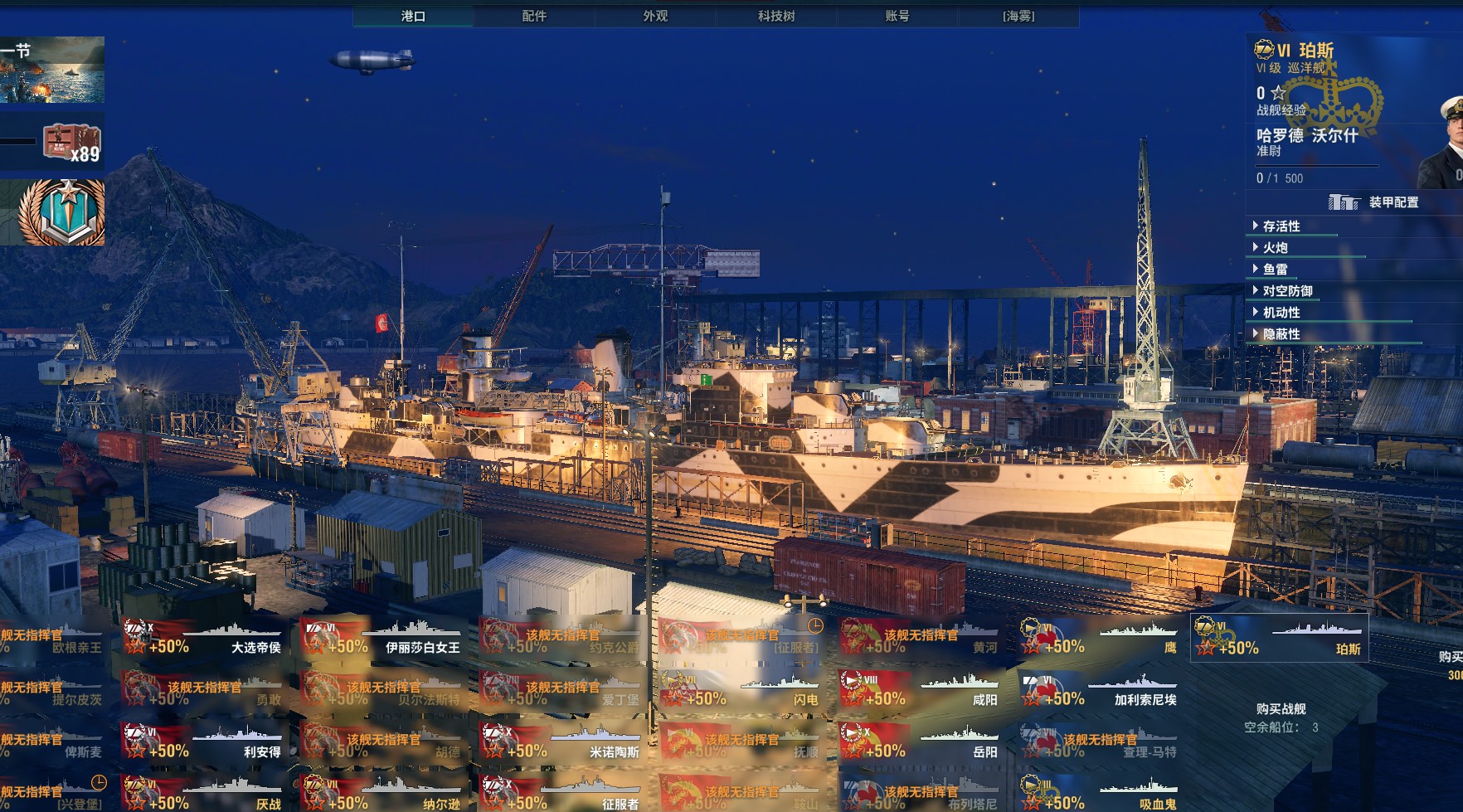Select the 闪电 ship card

click(740, 688)
